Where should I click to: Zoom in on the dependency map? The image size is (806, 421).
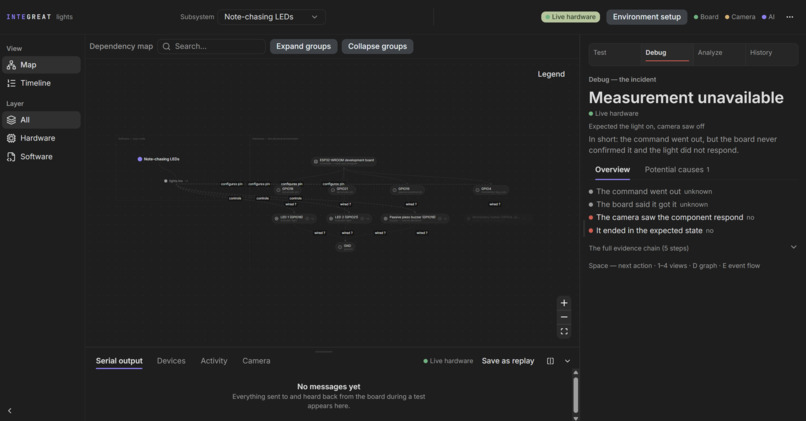click(x=564, y=303)
